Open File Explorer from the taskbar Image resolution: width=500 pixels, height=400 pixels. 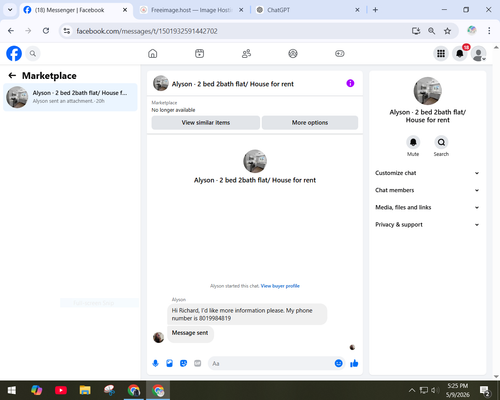click(85, 390)
